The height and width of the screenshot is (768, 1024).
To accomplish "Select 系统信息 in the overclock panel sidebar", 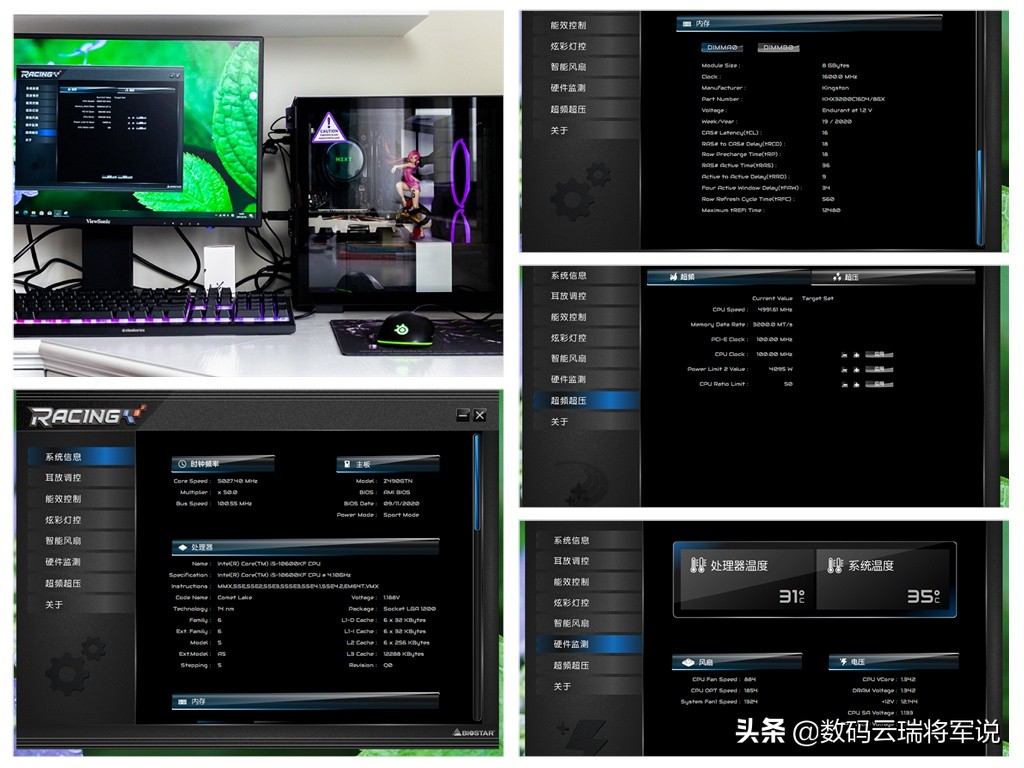I will (x=585, y=276).
